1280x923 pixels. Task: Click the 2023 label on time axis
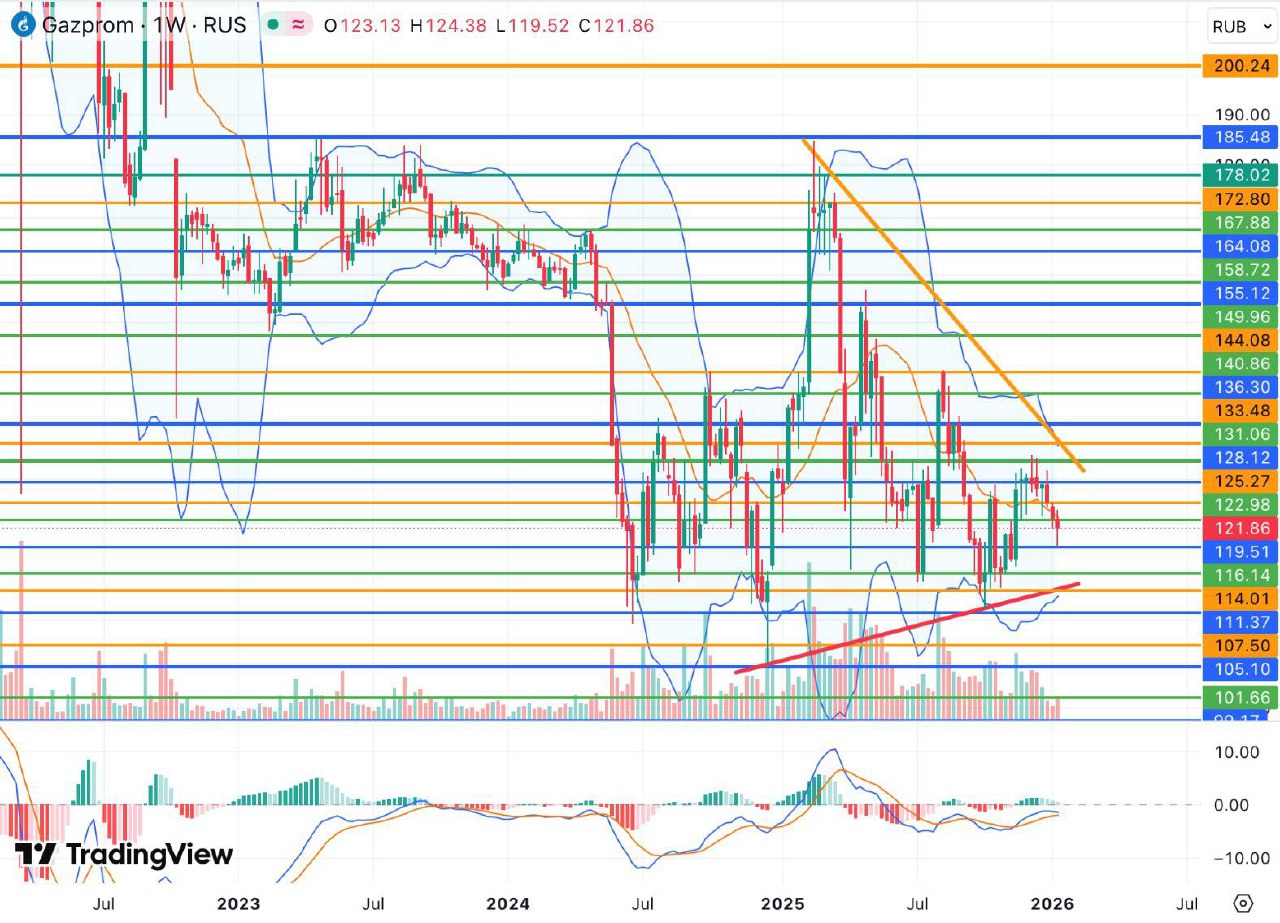point(238,904)
